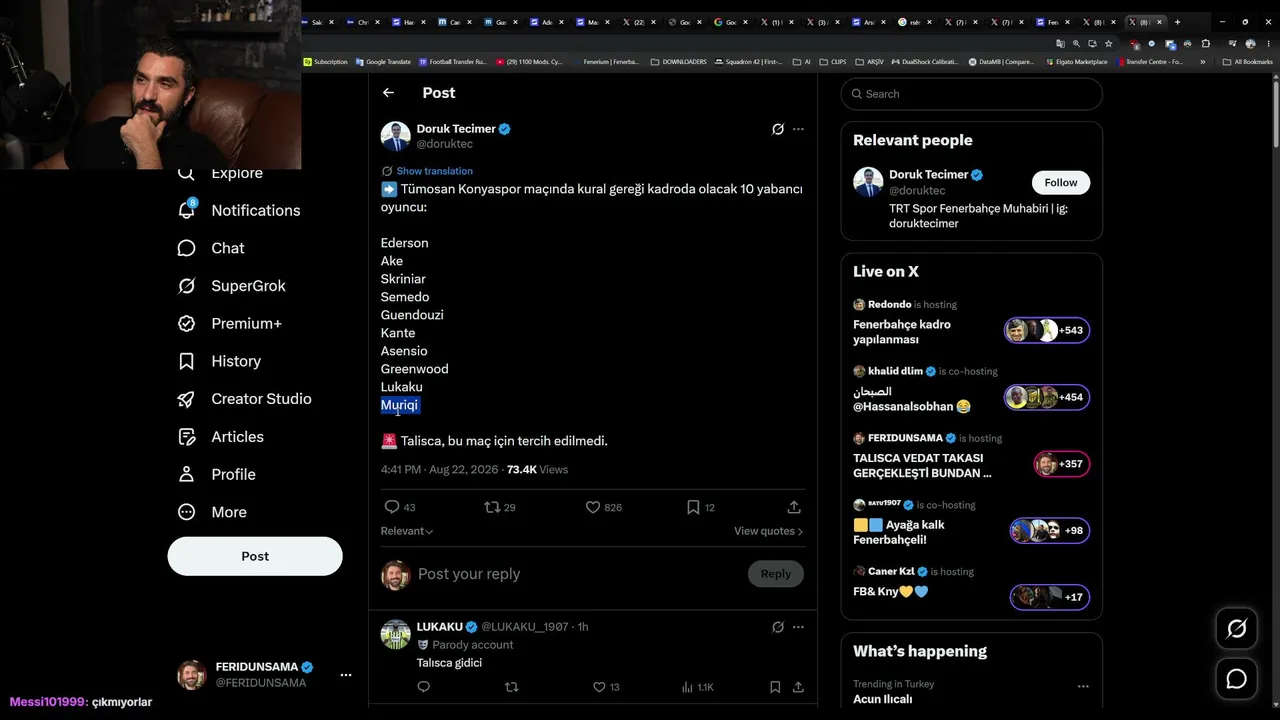
Task: Open the listener avatars pill showing +98
Action: coord(1049,531)
